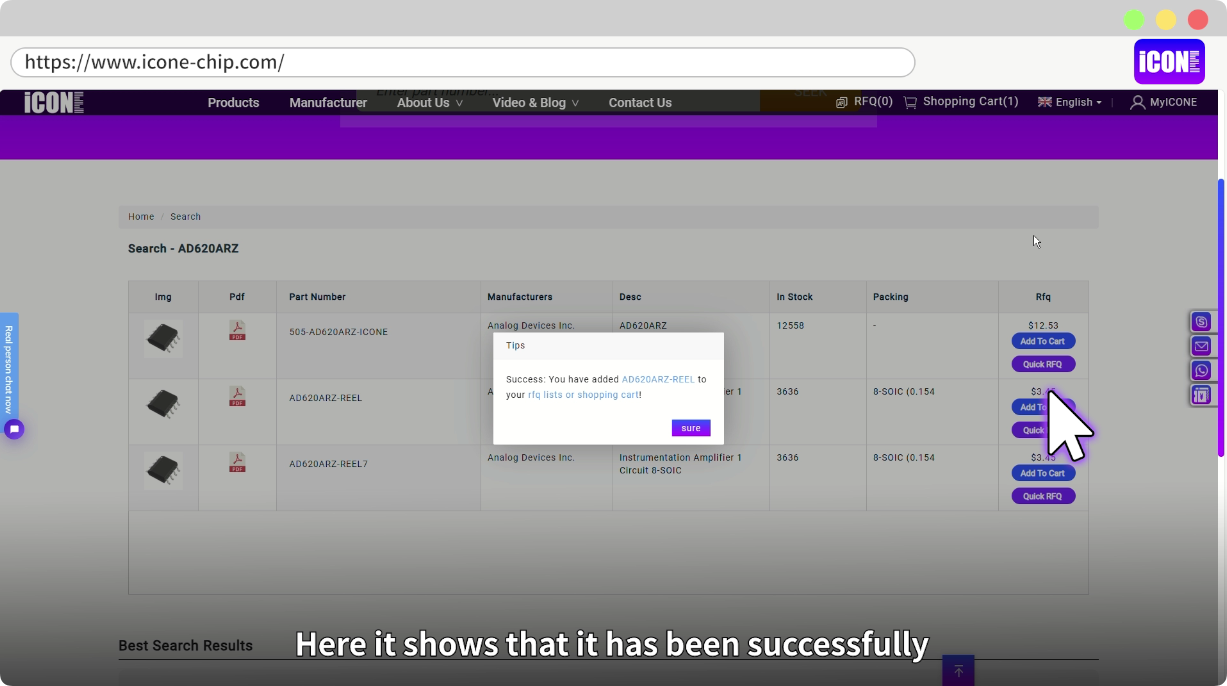This screenshot has height=686, width=1227.
Task: Click the browser address bar URL
Action: click(x=463, y=62)
